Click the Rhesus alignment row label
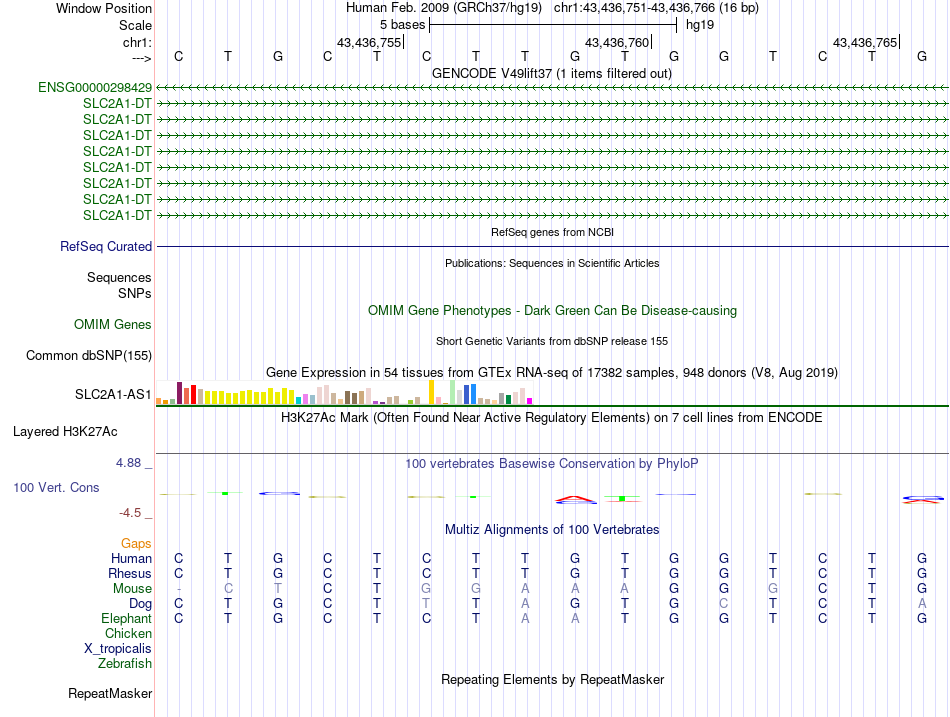 (130, 573)
